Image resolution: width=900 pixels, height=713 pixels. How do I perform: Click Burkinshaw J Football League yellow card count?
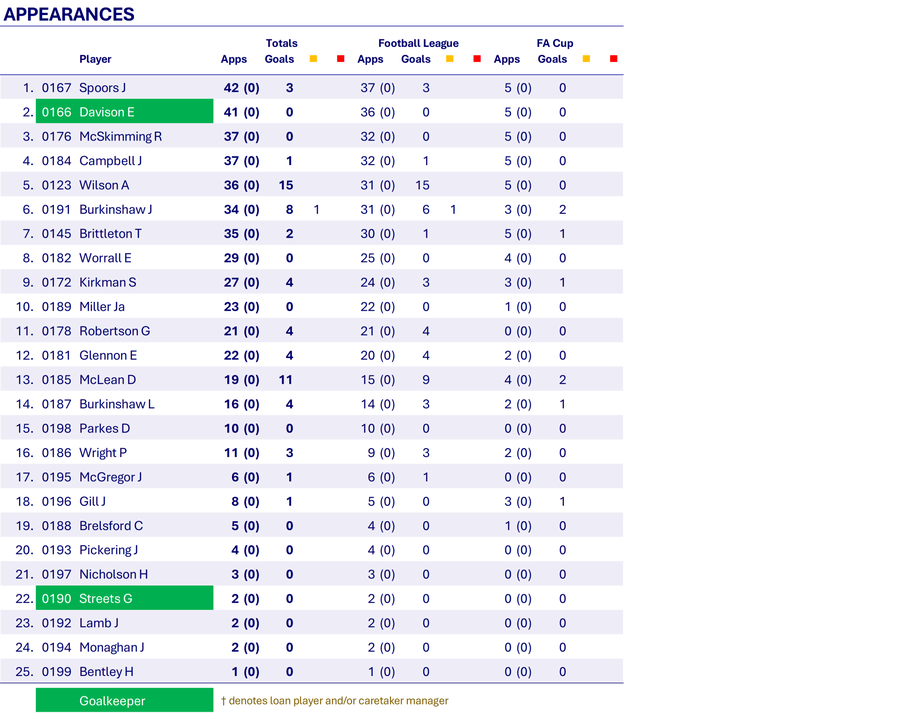click(453, 210)
